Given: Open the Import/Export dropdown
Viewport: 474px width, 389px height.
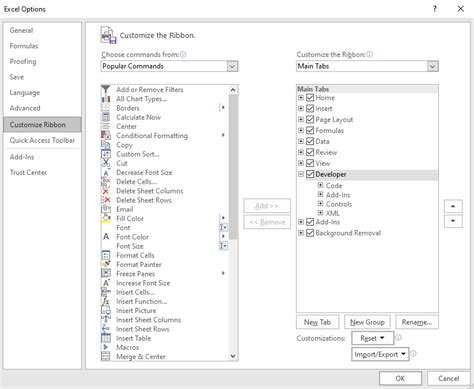Looking at the screenshot, I should click(380, 354).
